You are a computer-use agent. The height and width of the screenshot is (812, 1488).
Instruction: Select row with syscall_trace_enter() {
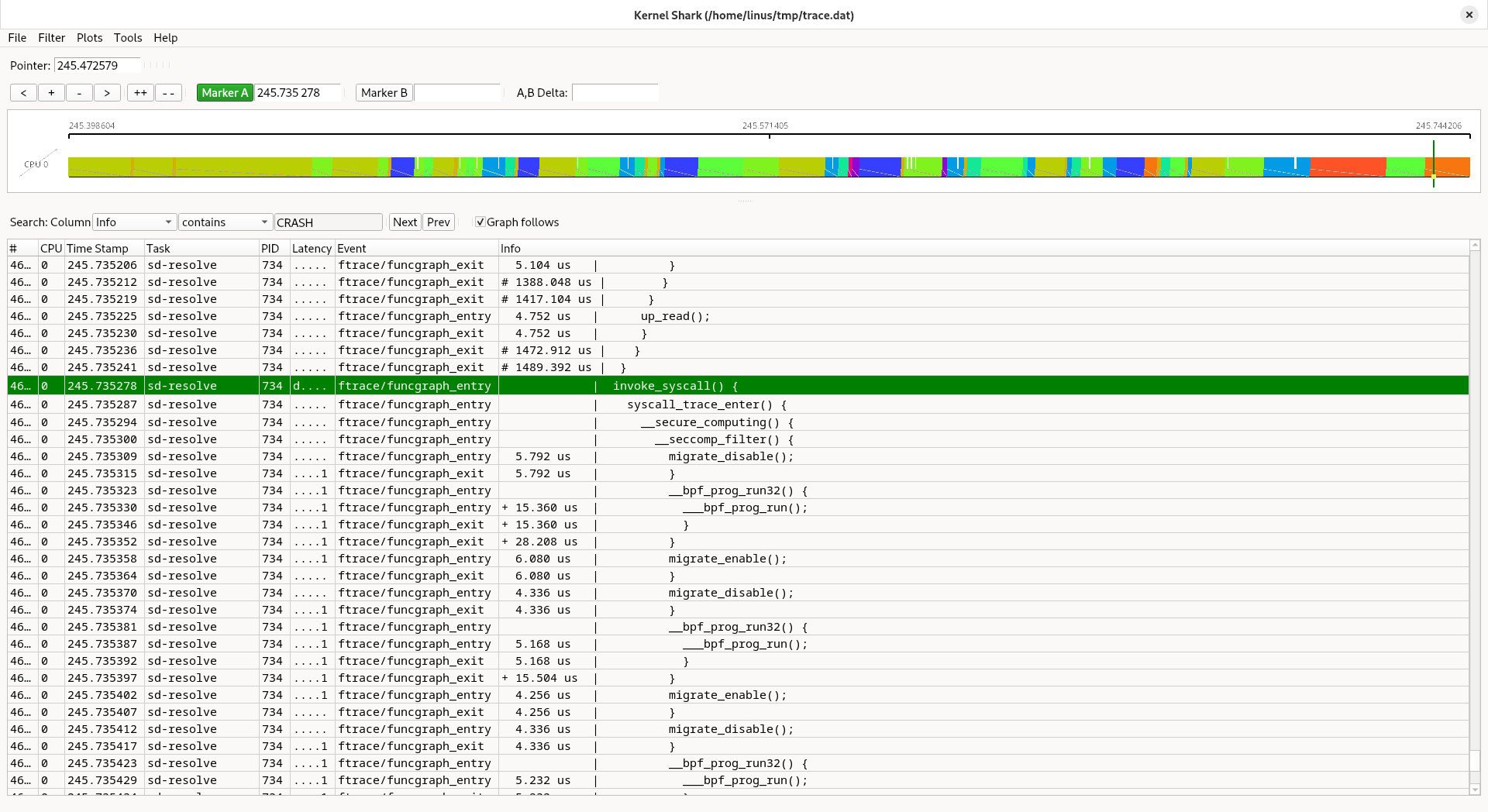pos(738,404)
